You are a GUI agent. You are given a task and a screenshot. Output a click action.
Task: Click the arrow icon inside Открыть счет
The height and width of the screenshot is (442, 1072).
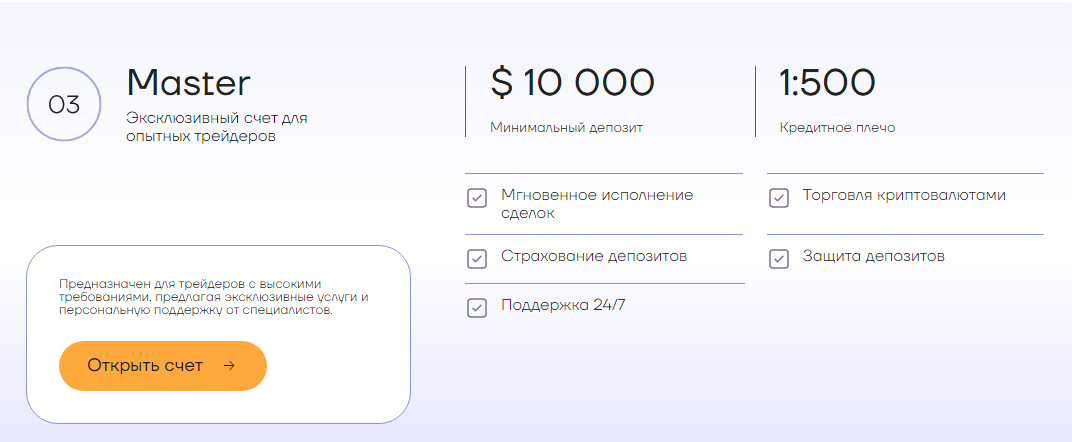pyautogui.click(x=230, y=366)
